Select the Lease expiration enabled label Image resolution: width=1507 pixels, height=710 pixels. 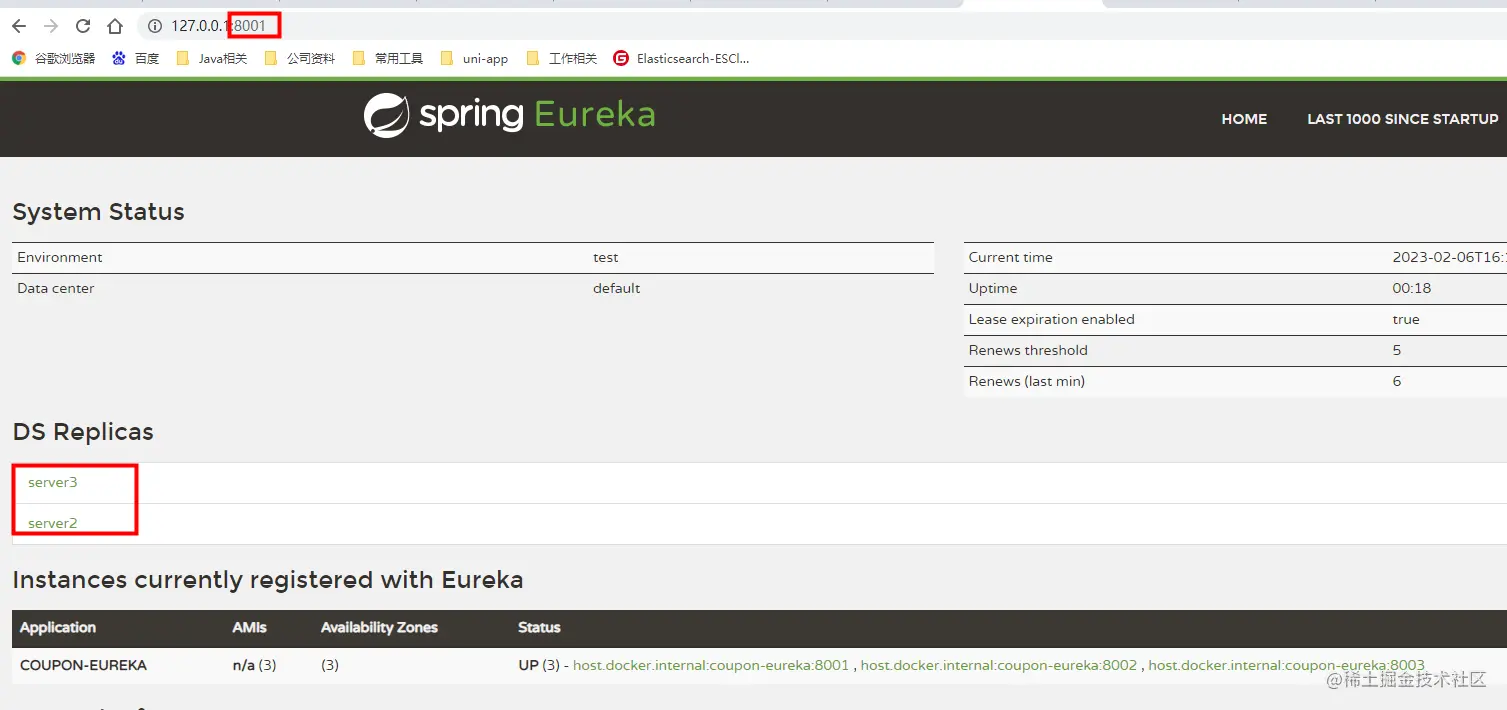point(1051,319)
